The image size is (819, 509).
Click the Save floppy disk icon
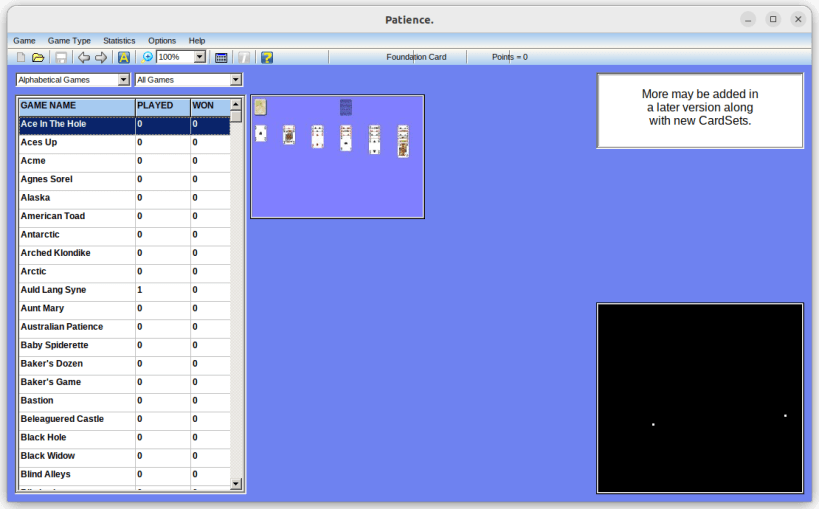[61, 57]
